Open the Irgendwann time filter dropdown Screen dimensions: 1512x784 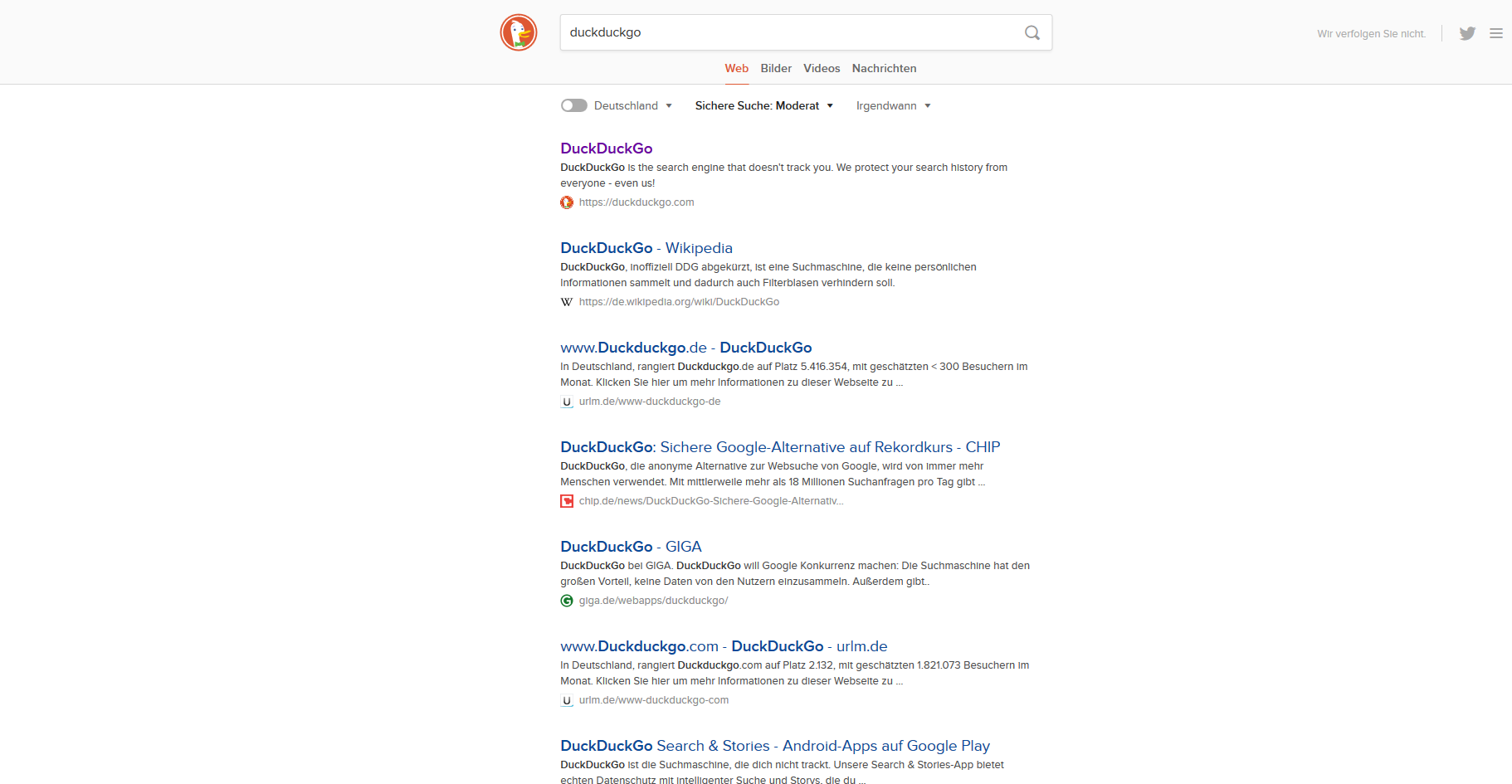pos(893,105)
